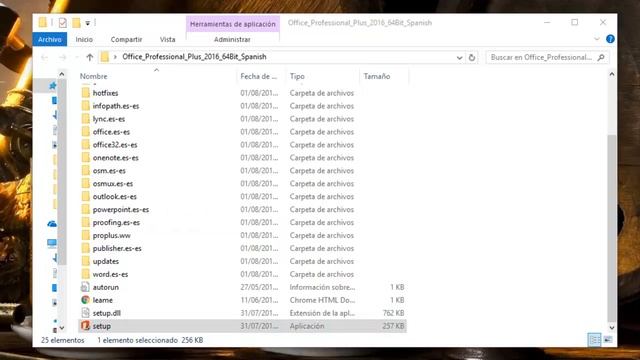Select the office32.es-es folder icon
Screen dimensions: 640x360
(85, 144)
